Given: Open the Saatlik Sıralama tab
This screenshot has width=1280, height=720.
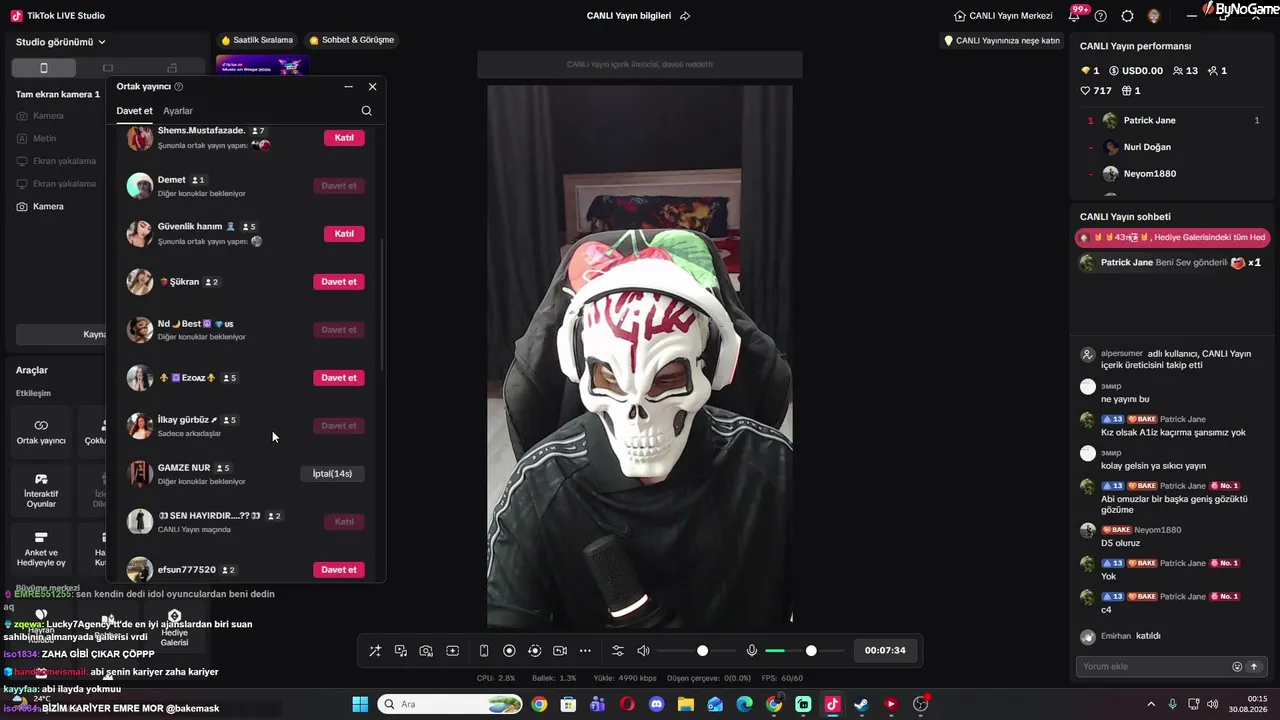Looking at the screenshot, I should [x=257, y=40].
